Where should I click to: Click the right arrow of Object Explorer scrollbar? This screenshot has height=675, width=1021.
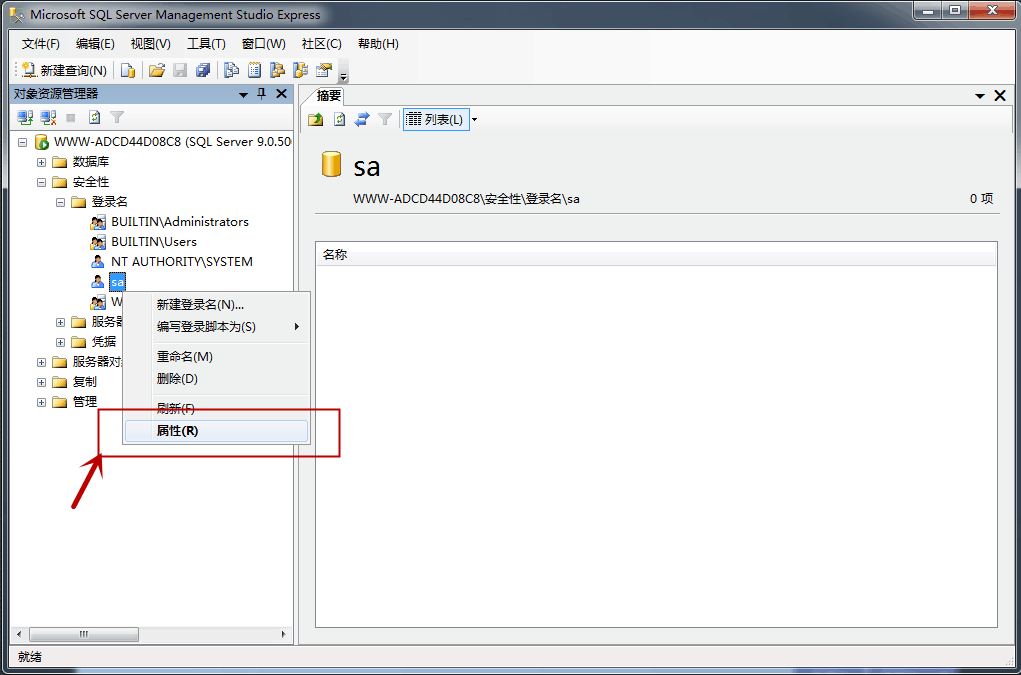pos(283,634)
